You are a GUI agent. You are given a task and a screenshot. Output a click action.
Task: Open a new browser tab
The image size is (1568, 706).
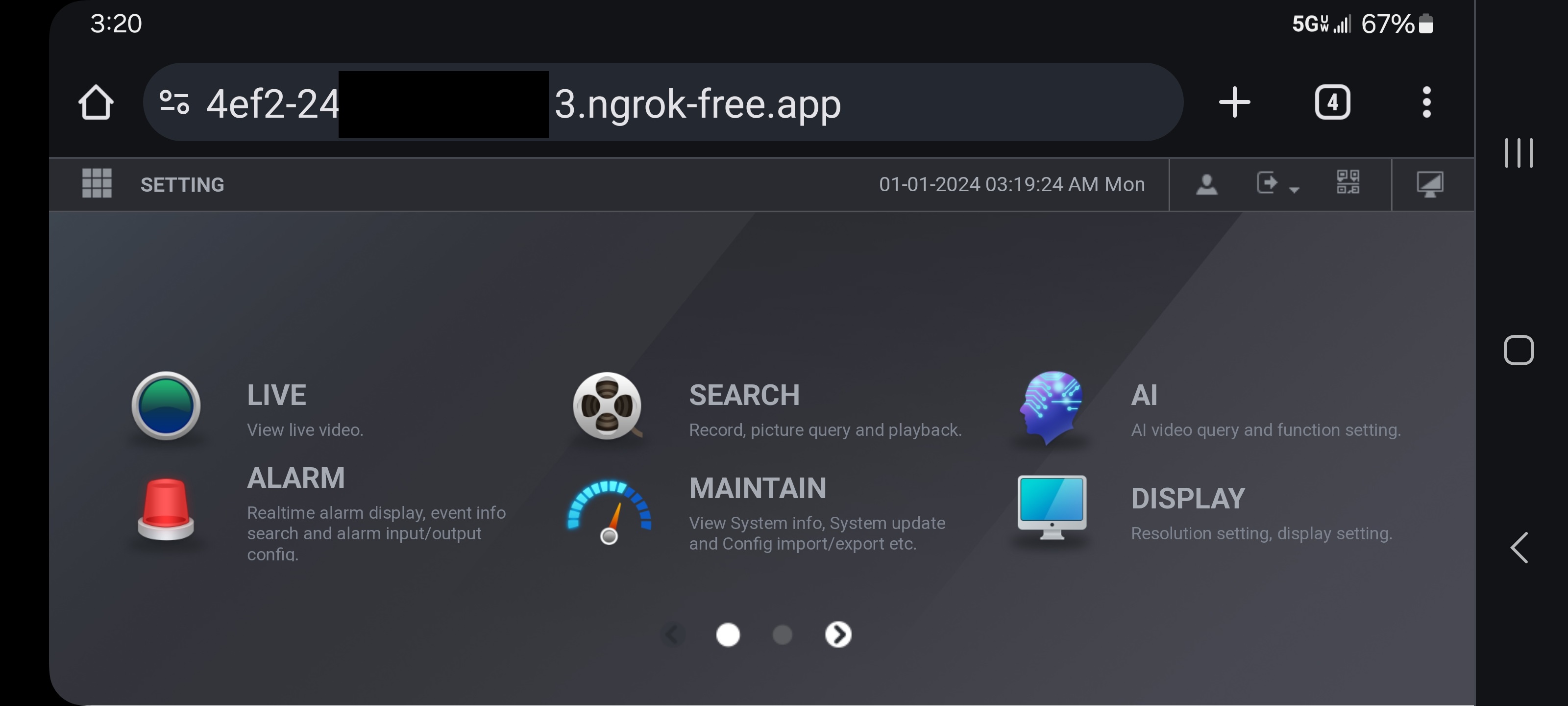[1234, 101]
